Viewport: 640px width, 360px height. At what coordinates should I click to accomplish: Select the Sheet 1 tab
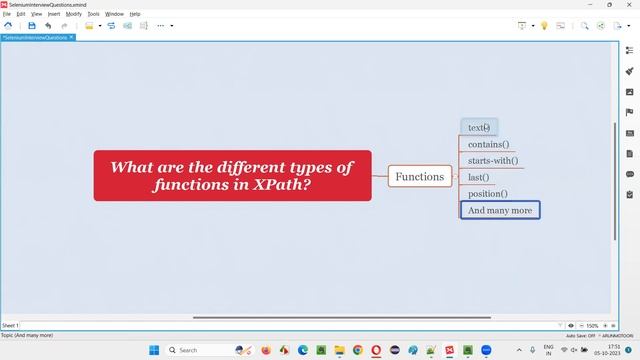[x=10, y=325]
